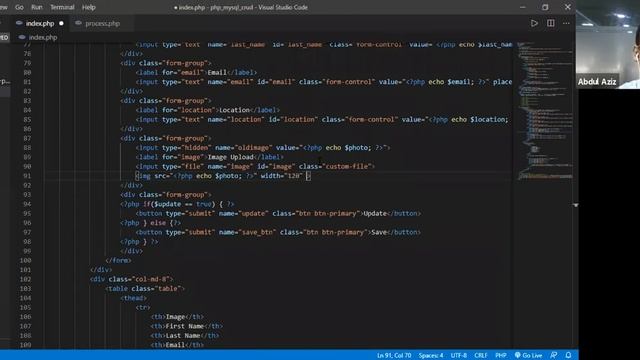Click the unsaved dot on index.php tab

pos(61,23)
